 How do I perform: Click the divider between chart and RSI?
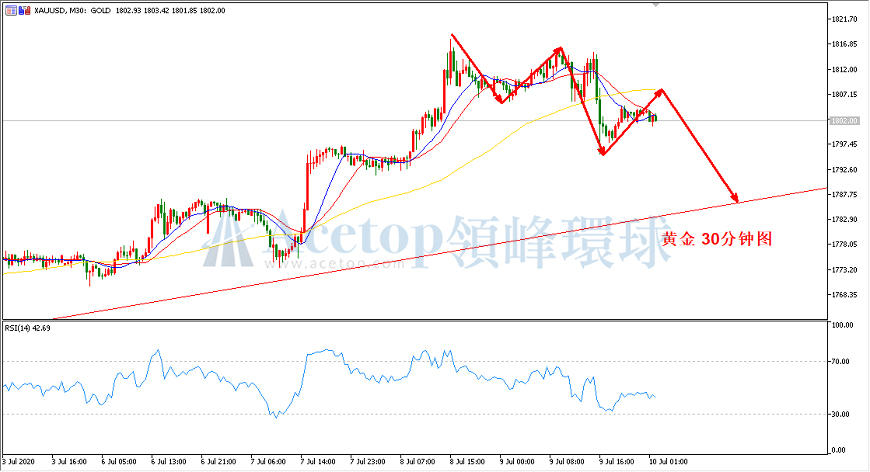[414, 321]
